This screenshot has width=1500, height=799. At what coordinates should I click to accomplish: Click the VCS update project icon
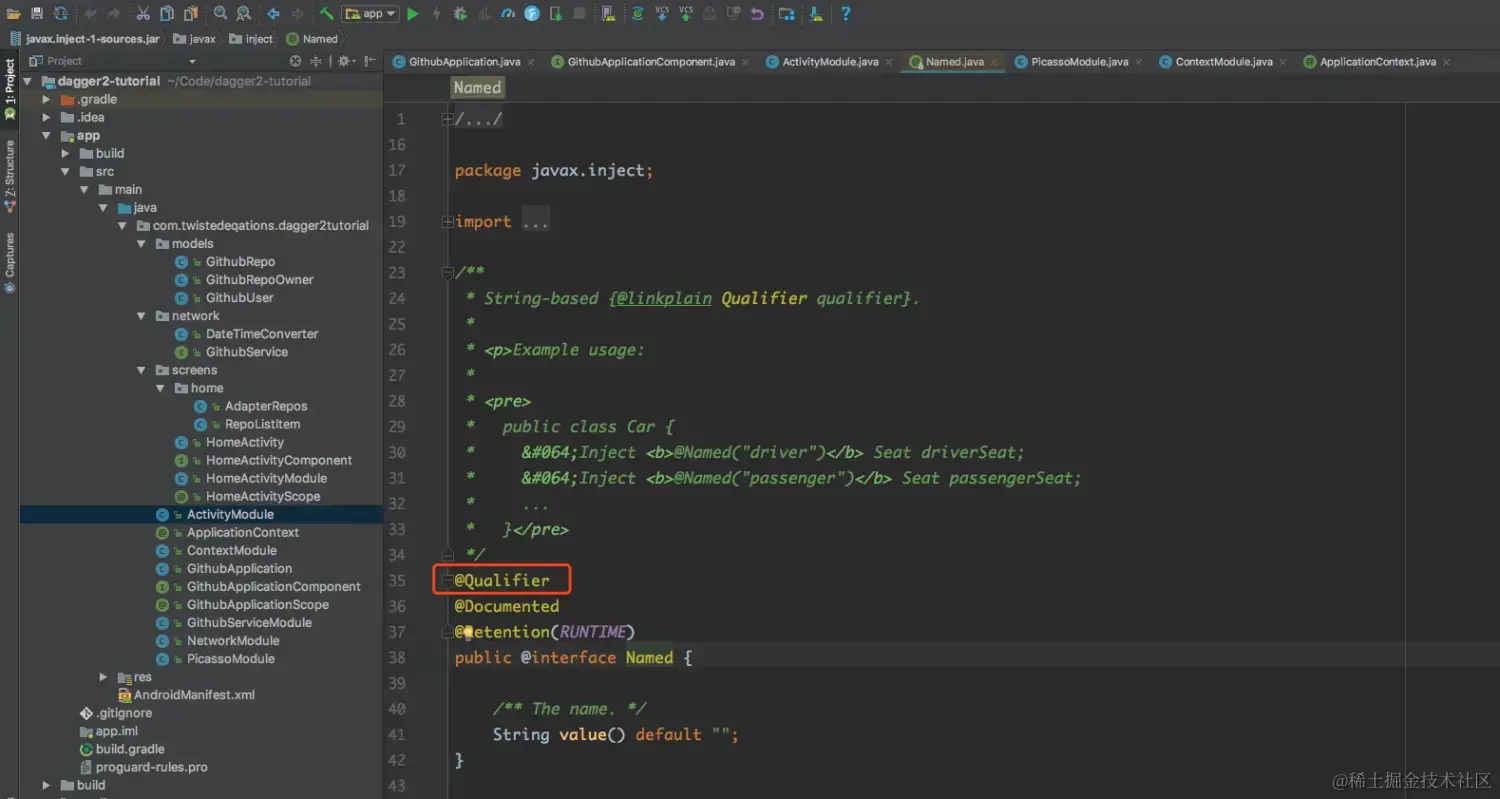pos(662,14)
